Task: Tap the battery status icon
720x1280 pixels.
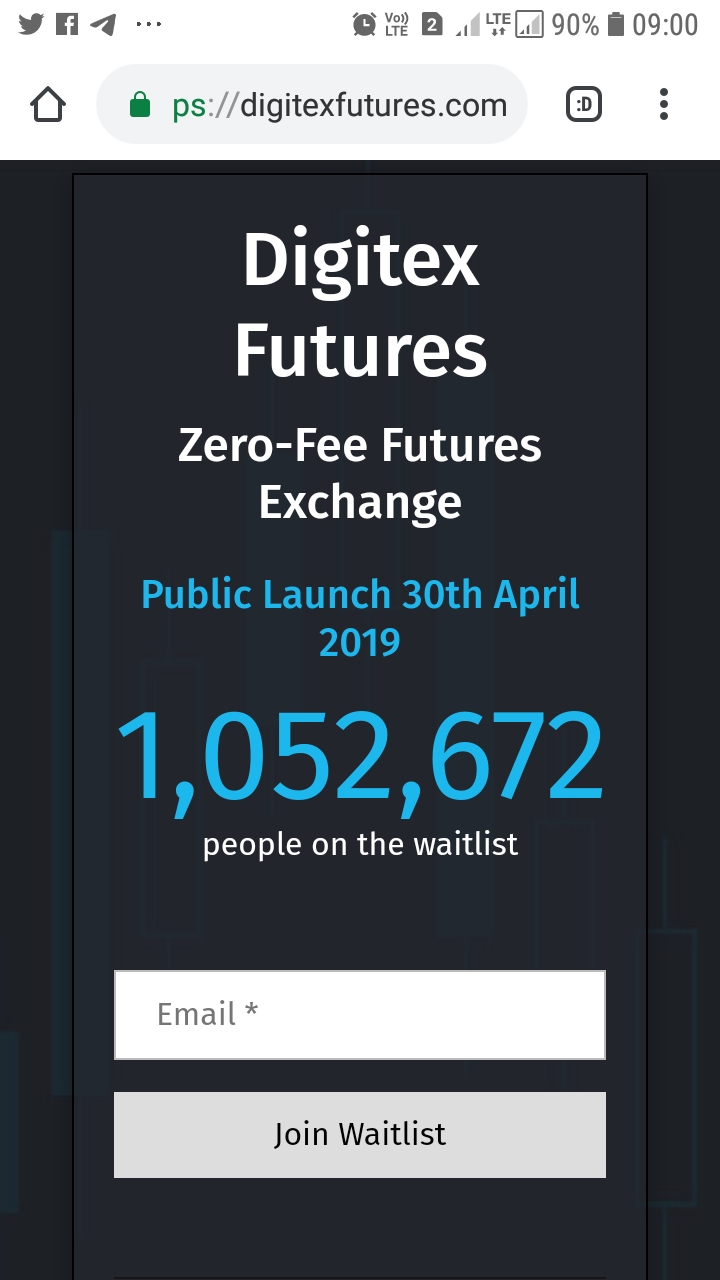Action: pyautogui.click(x=616, y=24)
